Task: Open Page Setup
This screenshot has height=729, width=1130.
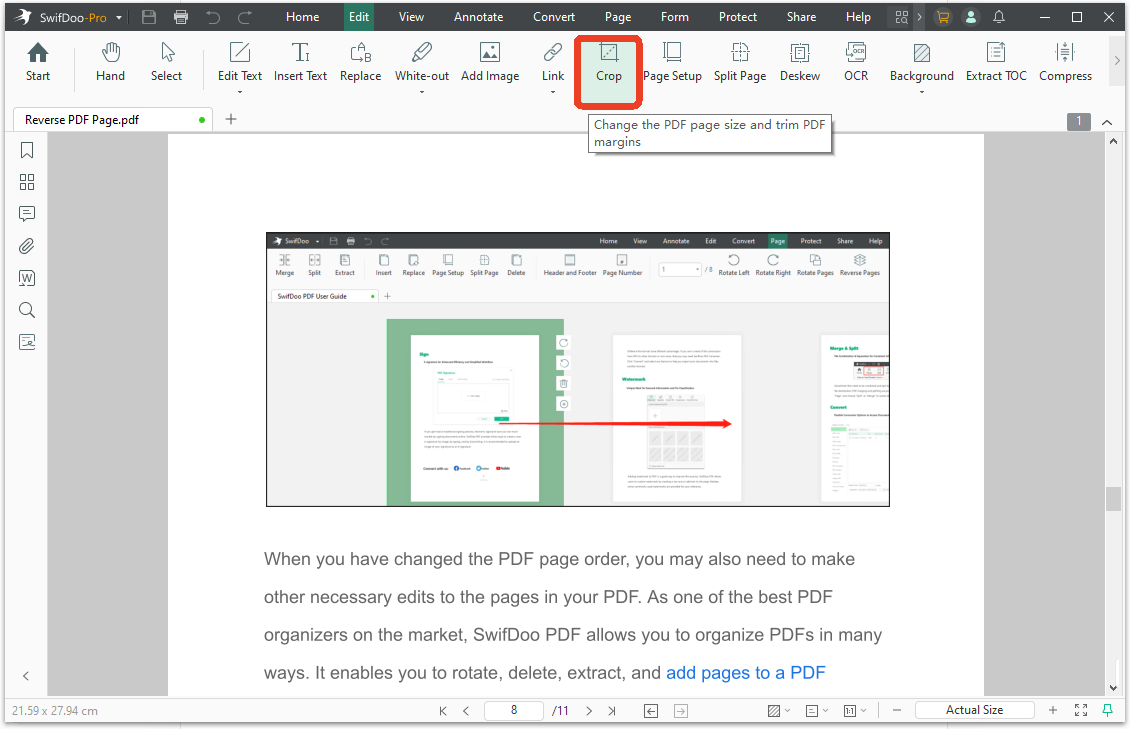Action: pos(672,62)
